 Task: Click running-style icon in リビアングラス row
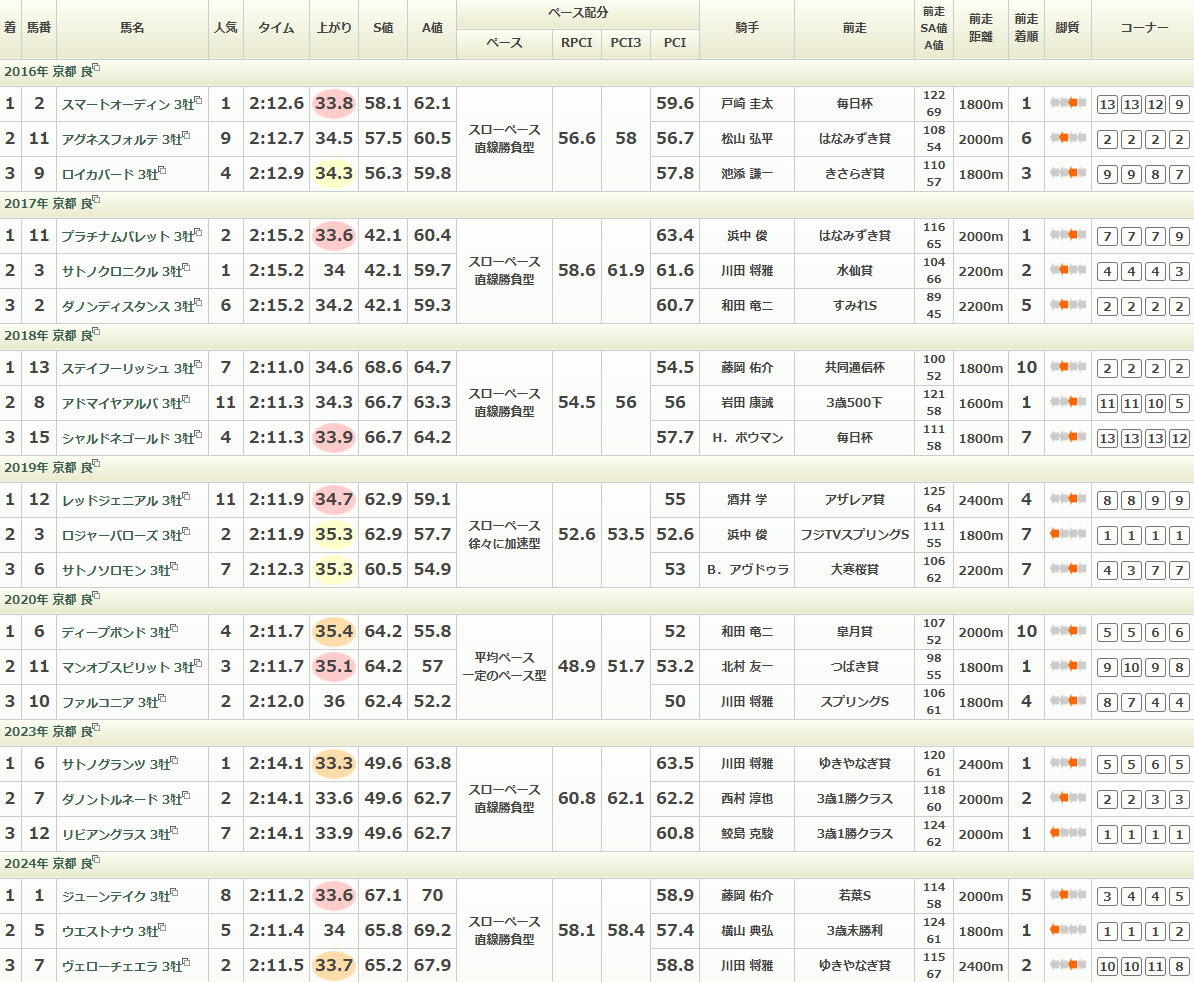(1067, 833)
